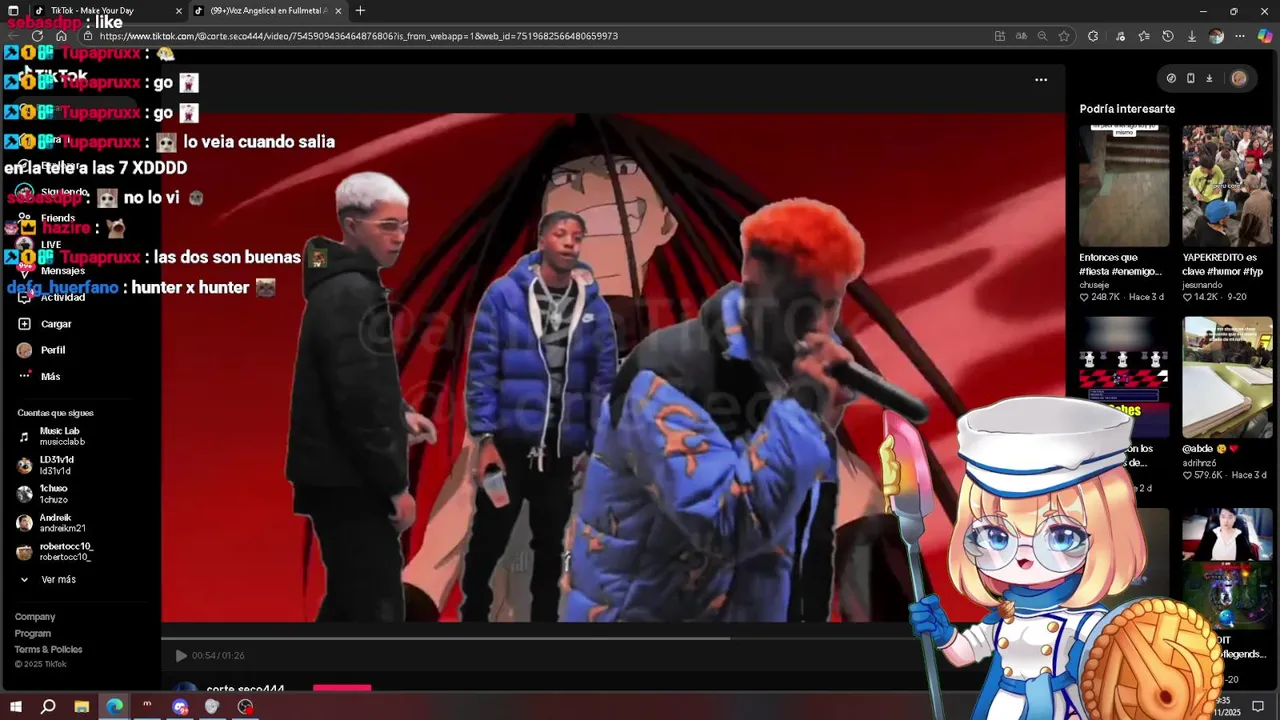Screen dimensions: 1280x720
Task: Click the browser address bar URL
Action: (x=358, y=36)
